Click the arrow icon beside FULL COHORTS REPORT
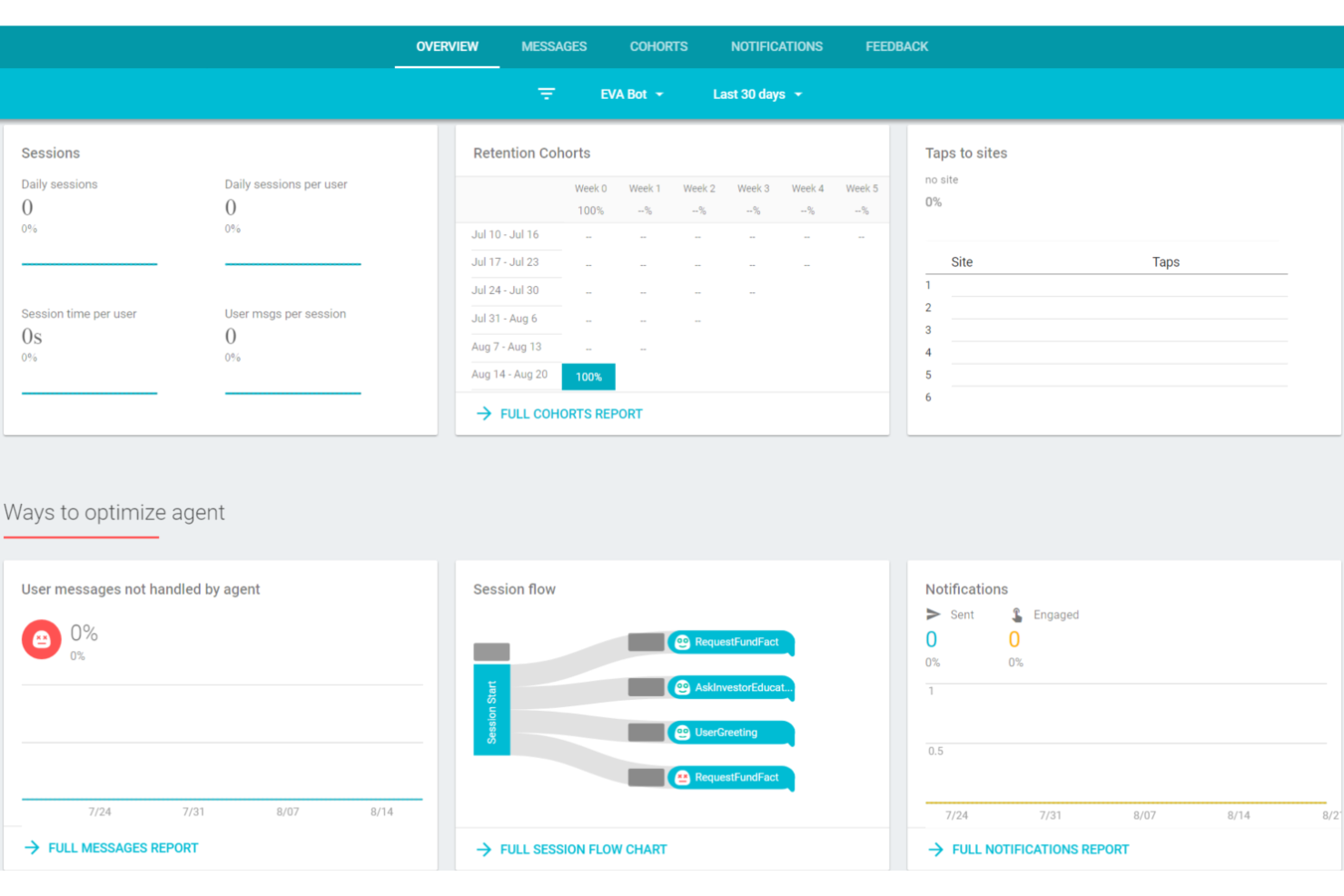The height and width of the screenshot is (896, 1344). 484,413
